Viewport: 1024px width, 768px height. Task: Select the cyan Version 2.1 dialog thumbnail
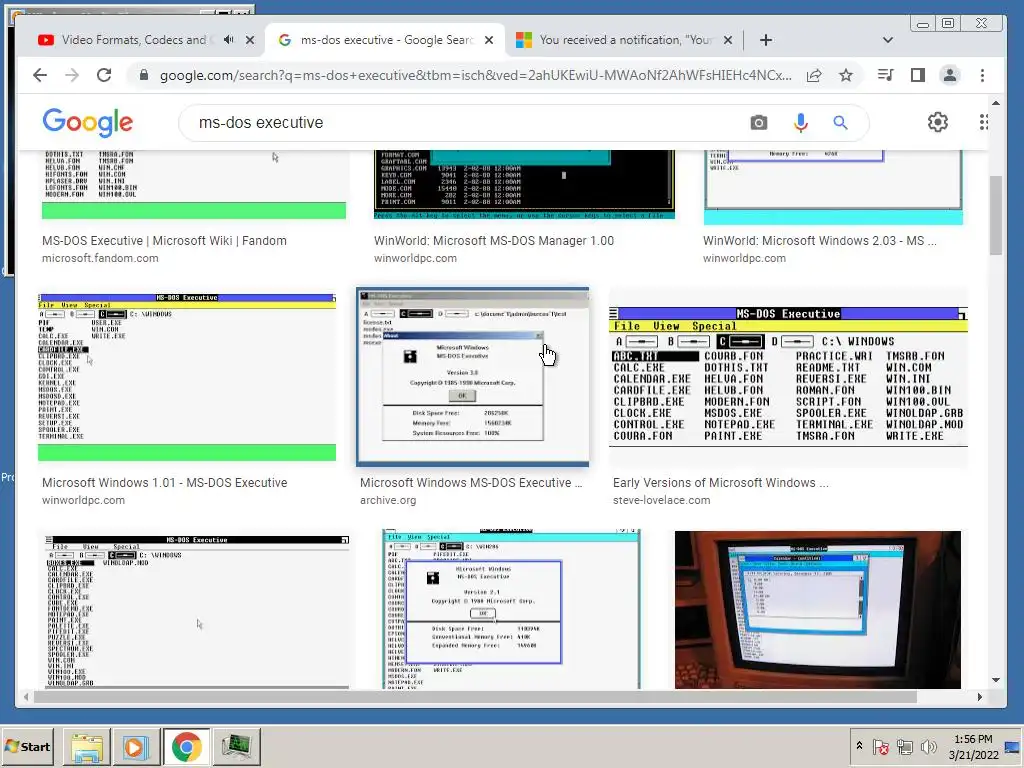pos(511,610)
